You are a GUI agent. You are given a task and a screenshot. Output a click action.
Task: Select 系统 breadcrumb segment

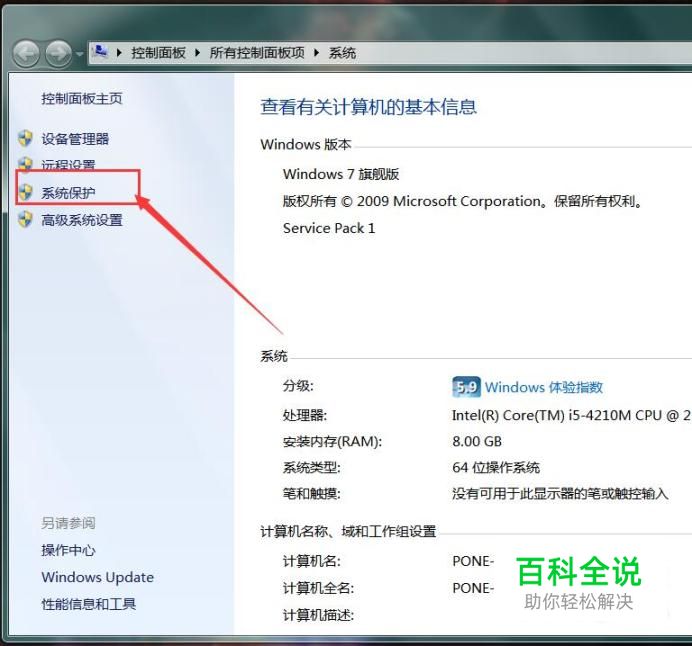point(342,53)
